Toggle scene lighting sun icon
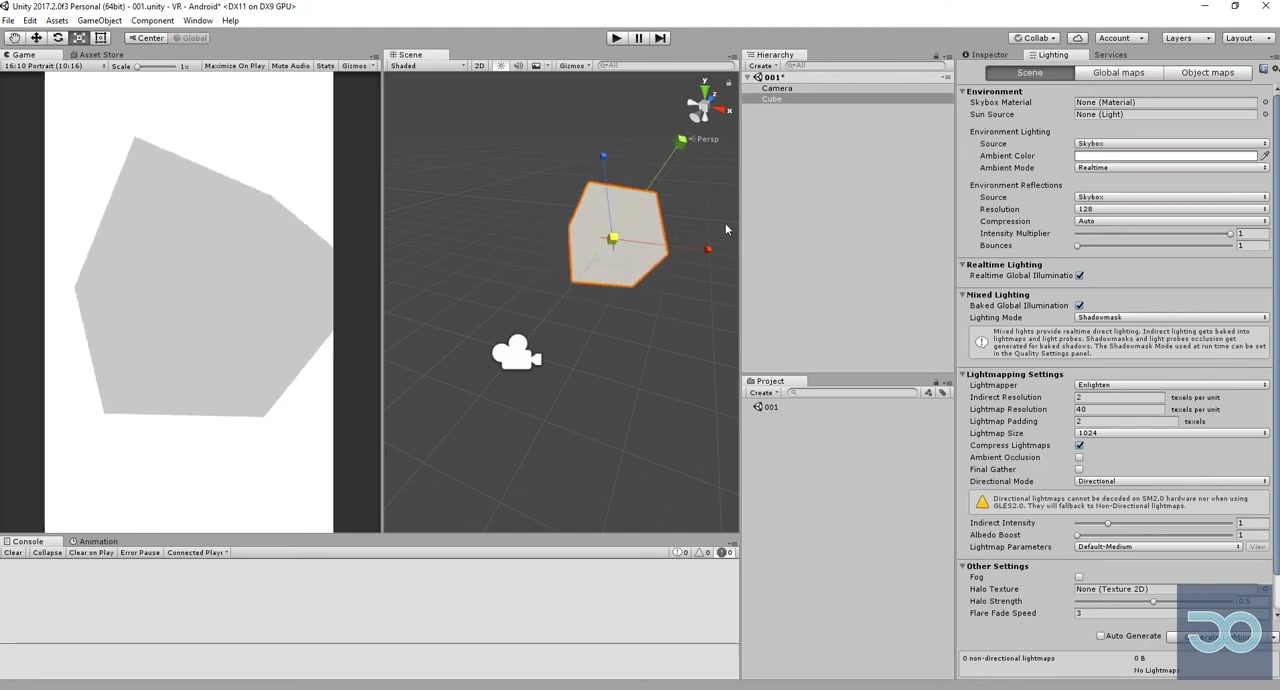Viewport: 1280px width, 690px height. pos(501,66)
